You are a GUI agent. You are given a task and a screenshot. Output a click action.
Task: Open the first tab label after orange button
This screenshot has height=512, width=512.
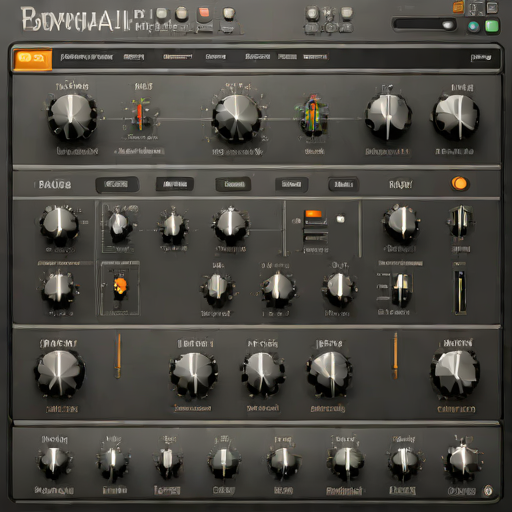87,57
